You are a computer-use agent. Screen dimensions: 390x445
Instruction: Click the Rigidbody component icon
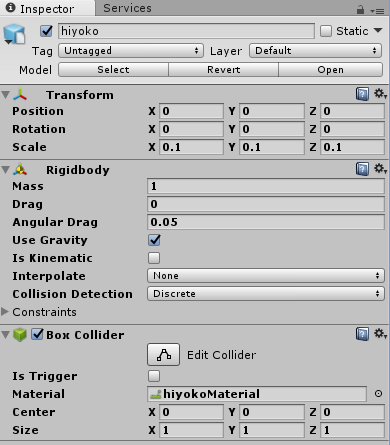[x=20, y=170]
